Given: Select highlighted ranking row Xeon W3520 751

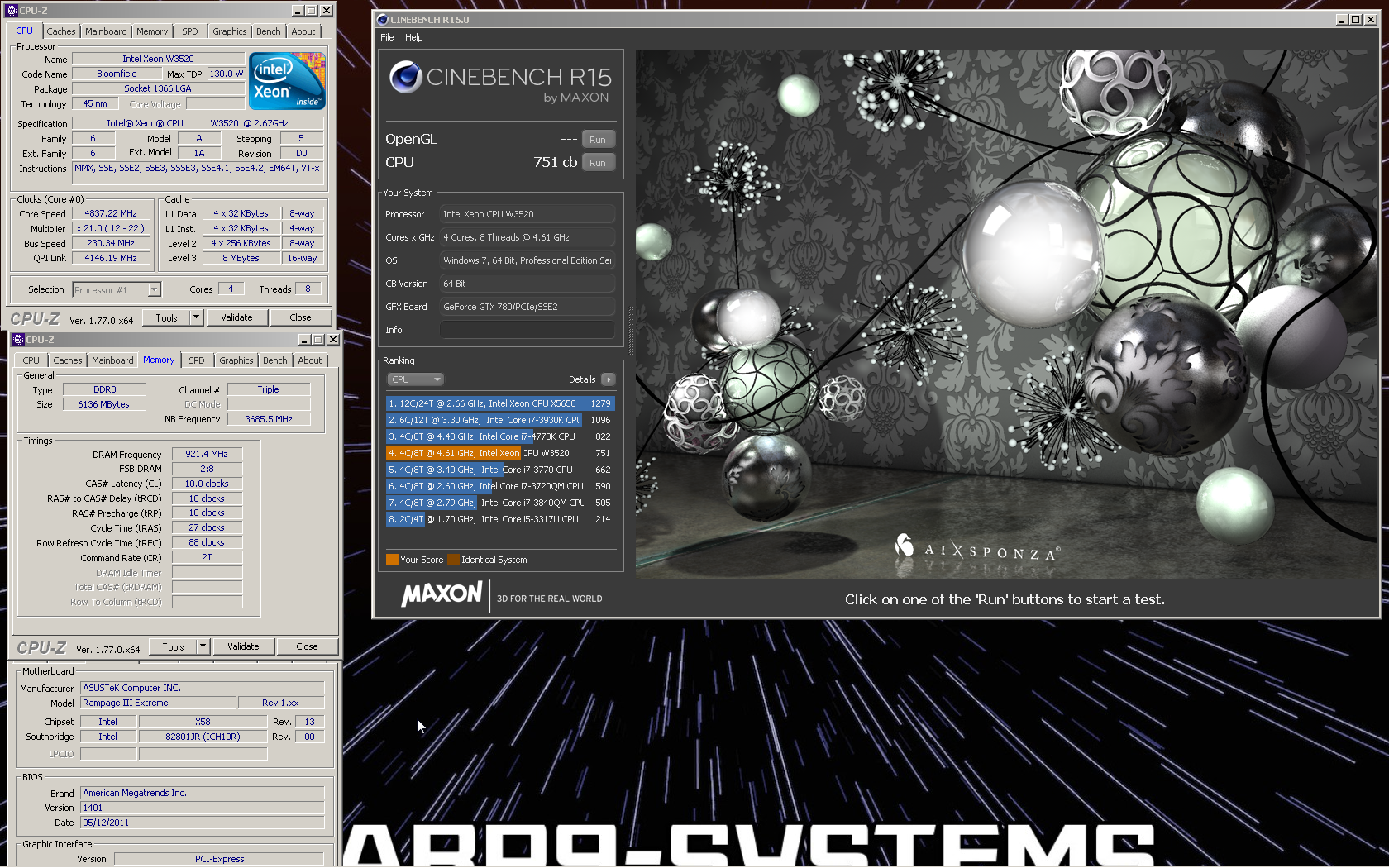Looking at the screenshot, I should [500, 453].
